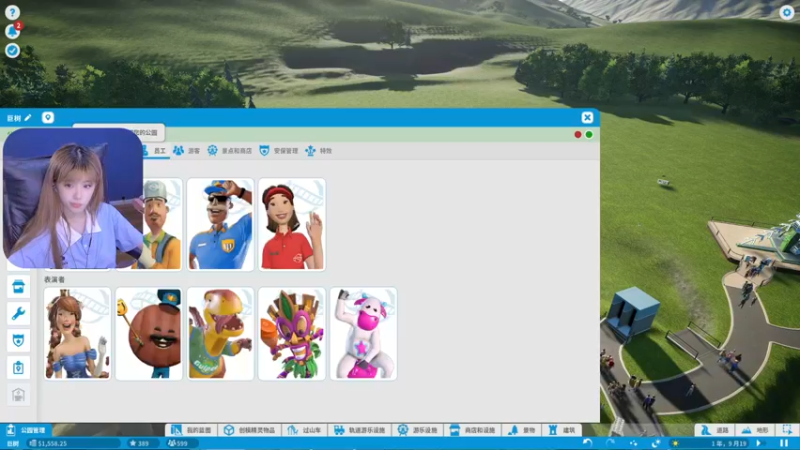This screenshot has height=450, width=800.
Task: Switch to the 员工 staff tab
Action: point(155,151)
